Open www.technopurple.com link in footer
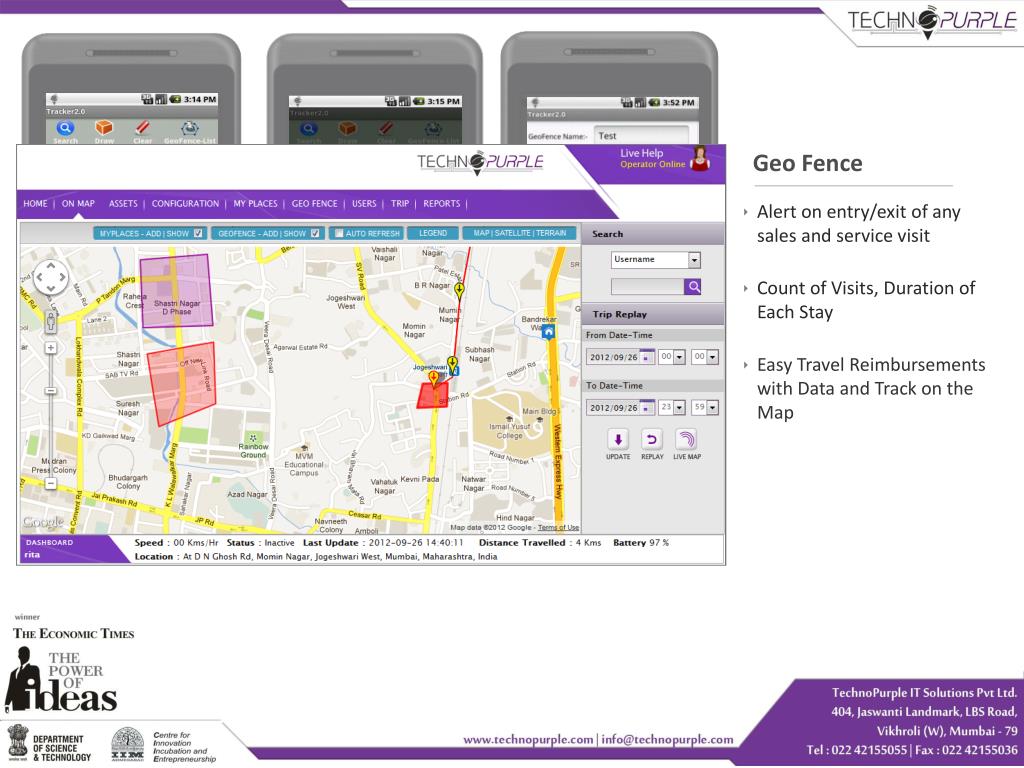Viewport: 1024px width, 768px height. click(x=528, y=739)
